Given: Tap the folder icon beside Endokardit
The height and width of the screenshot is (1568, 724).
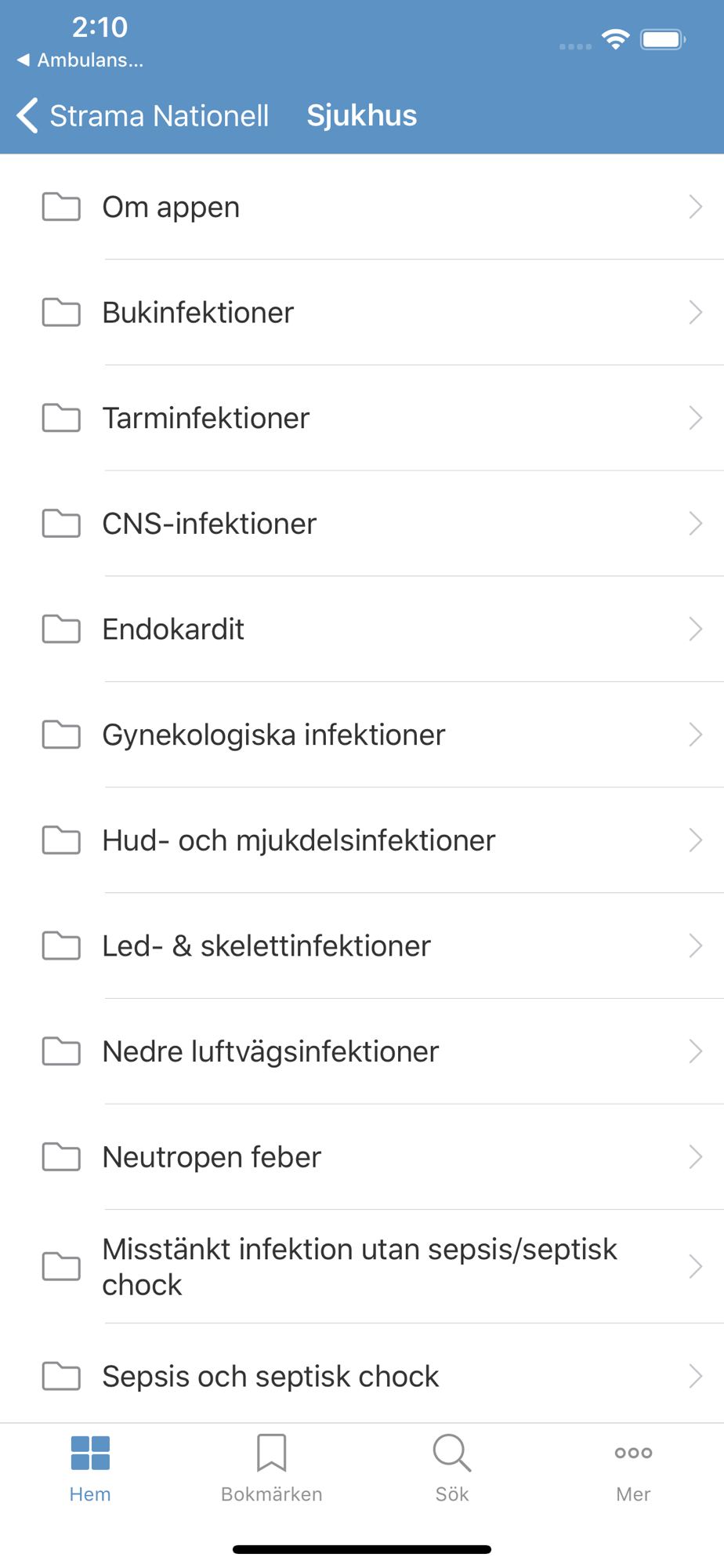Looking at the screenshot, I should click(x=61, y=629).
